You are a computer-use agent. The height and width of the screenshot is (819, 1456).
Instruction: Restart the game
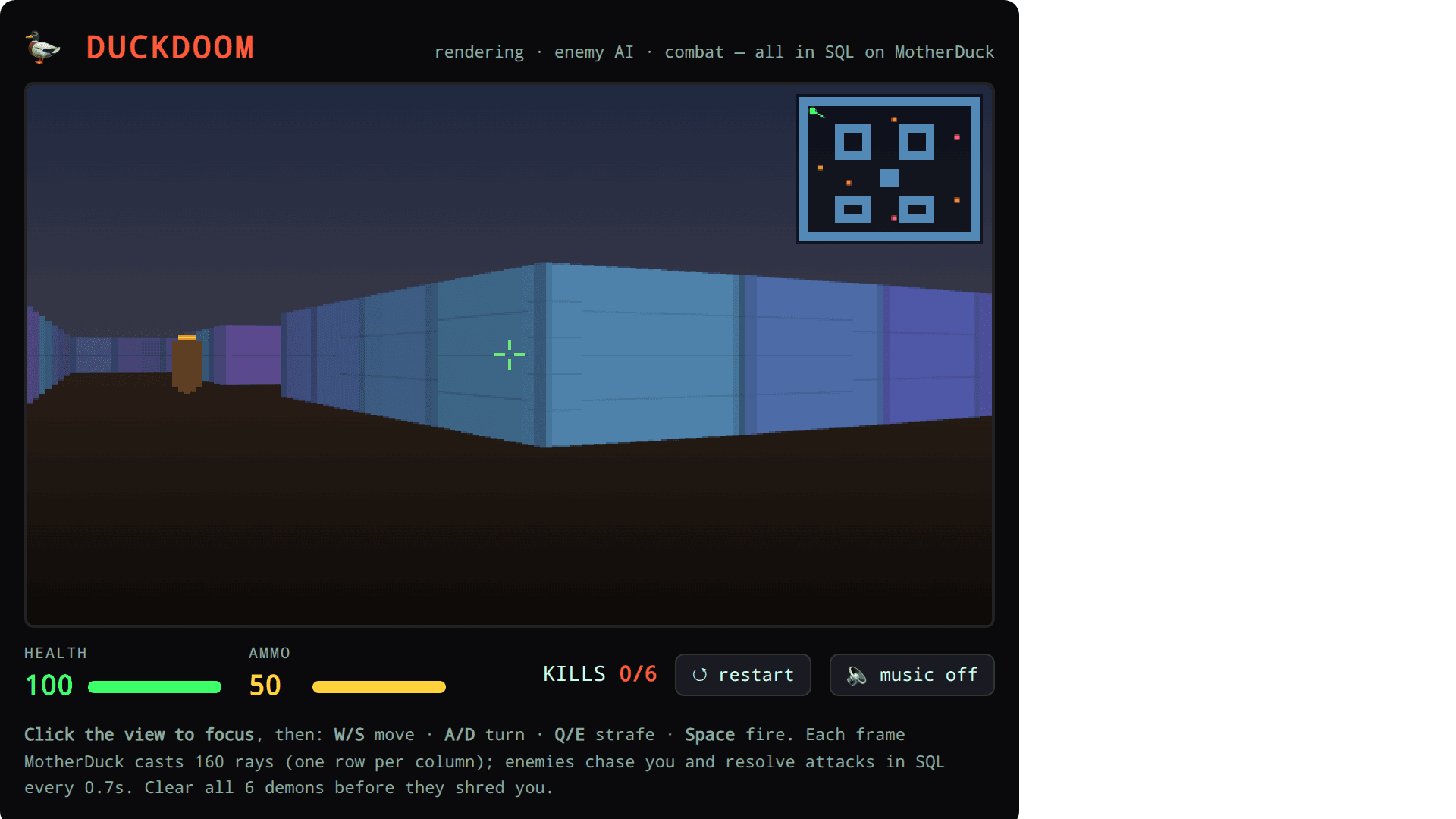tap(742, 675)
